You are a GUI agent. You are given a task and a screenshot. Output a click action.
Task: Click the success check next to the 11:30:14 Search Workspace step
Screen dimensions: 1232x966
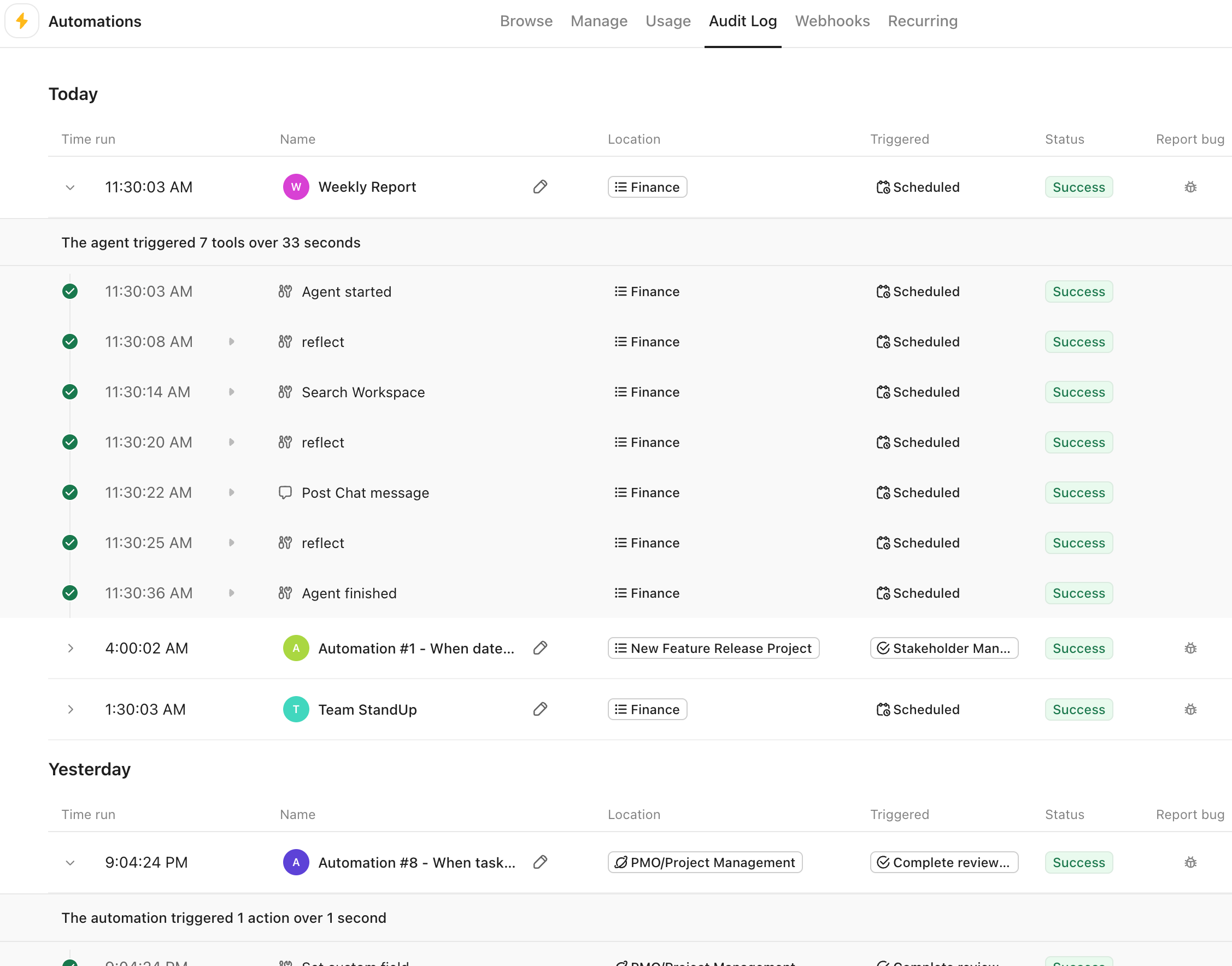coord(70,391)
